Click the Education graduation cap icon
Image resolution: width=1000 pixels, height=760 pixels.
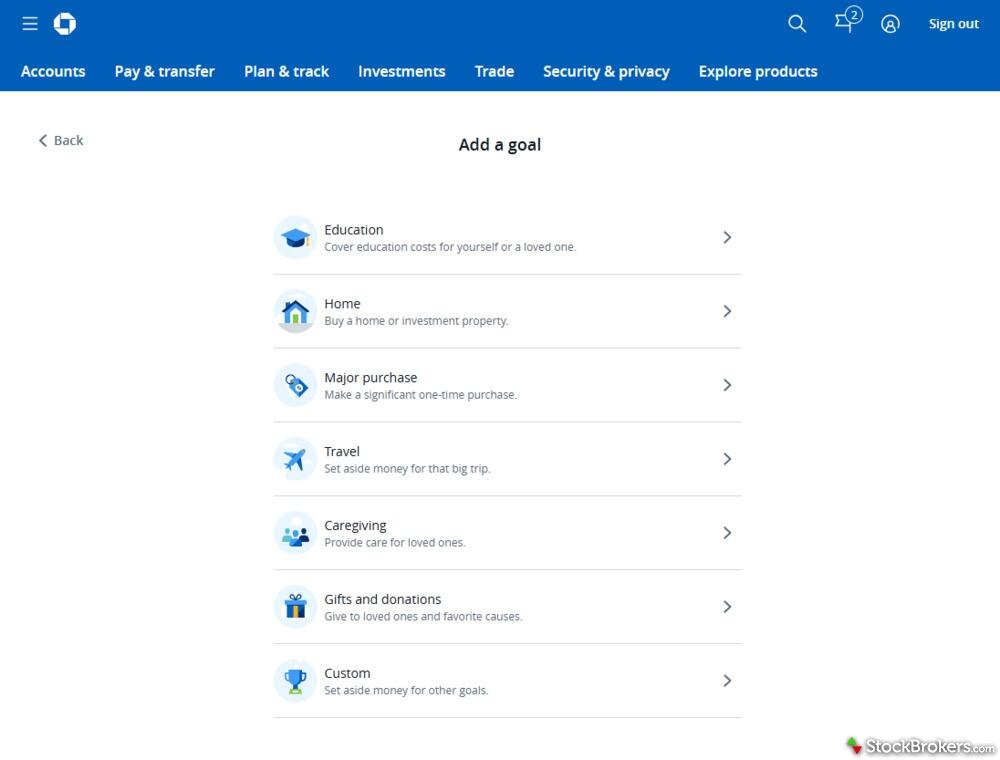(x=295, y=238)
